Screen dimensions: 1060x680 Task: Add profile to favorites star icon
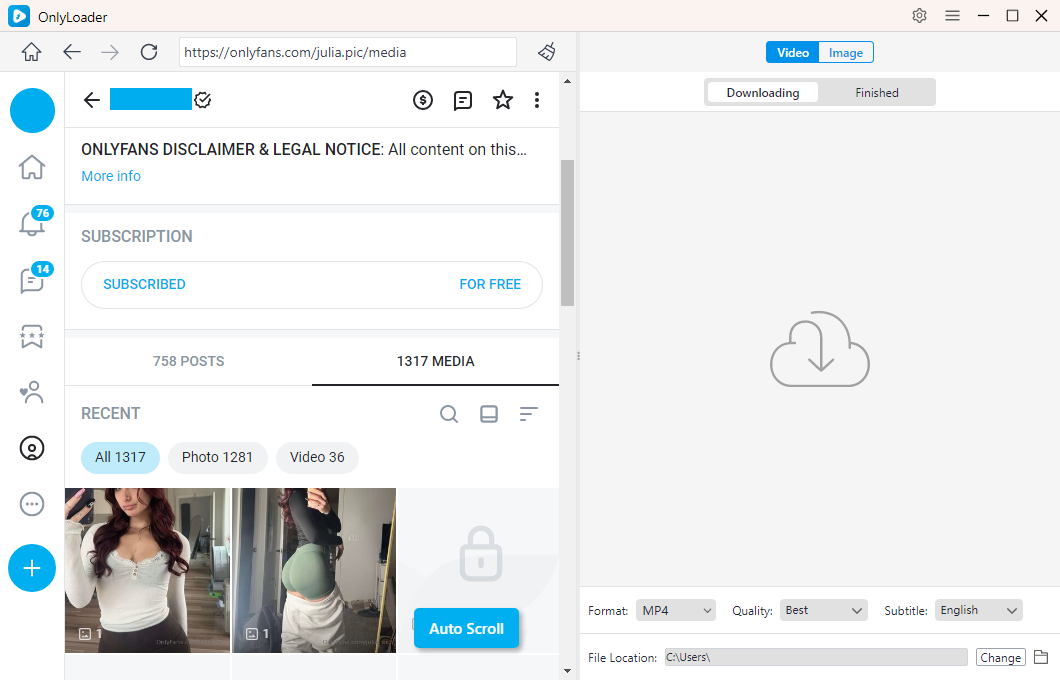pos(502,100)
